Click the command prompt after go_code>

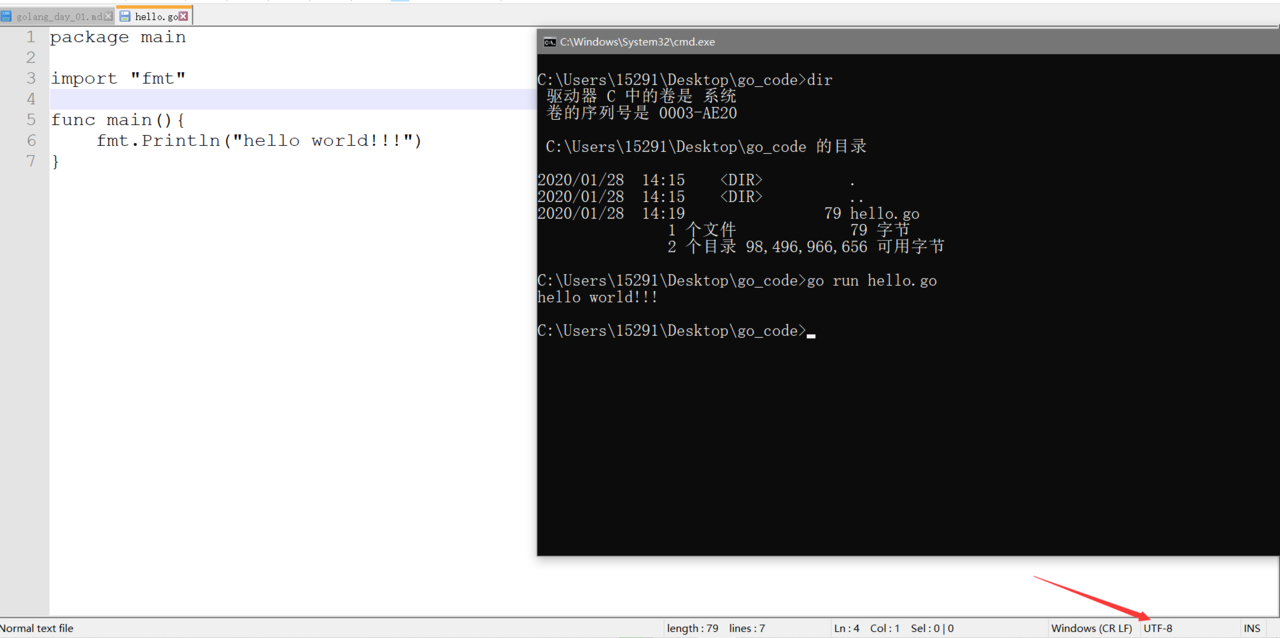point(811,331)
